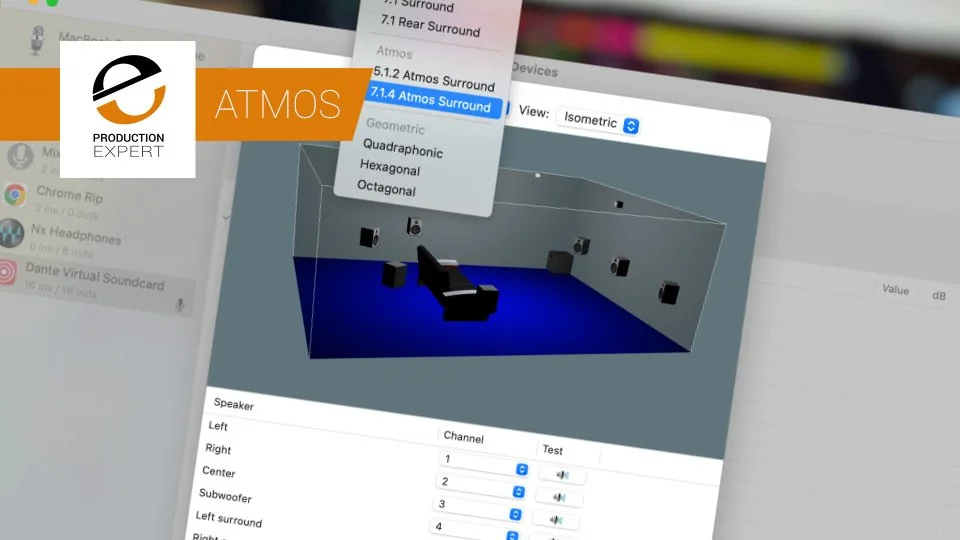Click the dB column header in back window
Screen dimensions: 960x540
coord(939,295)
